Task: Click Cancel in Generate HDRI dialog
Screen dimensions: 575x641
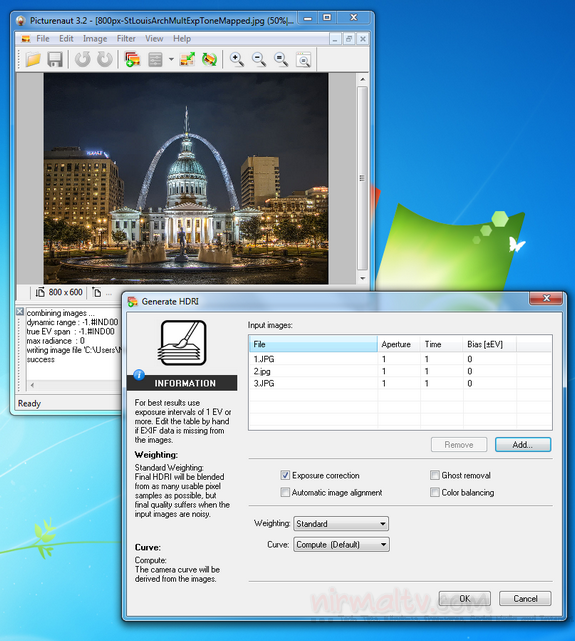Action: [x=525, y=599]
